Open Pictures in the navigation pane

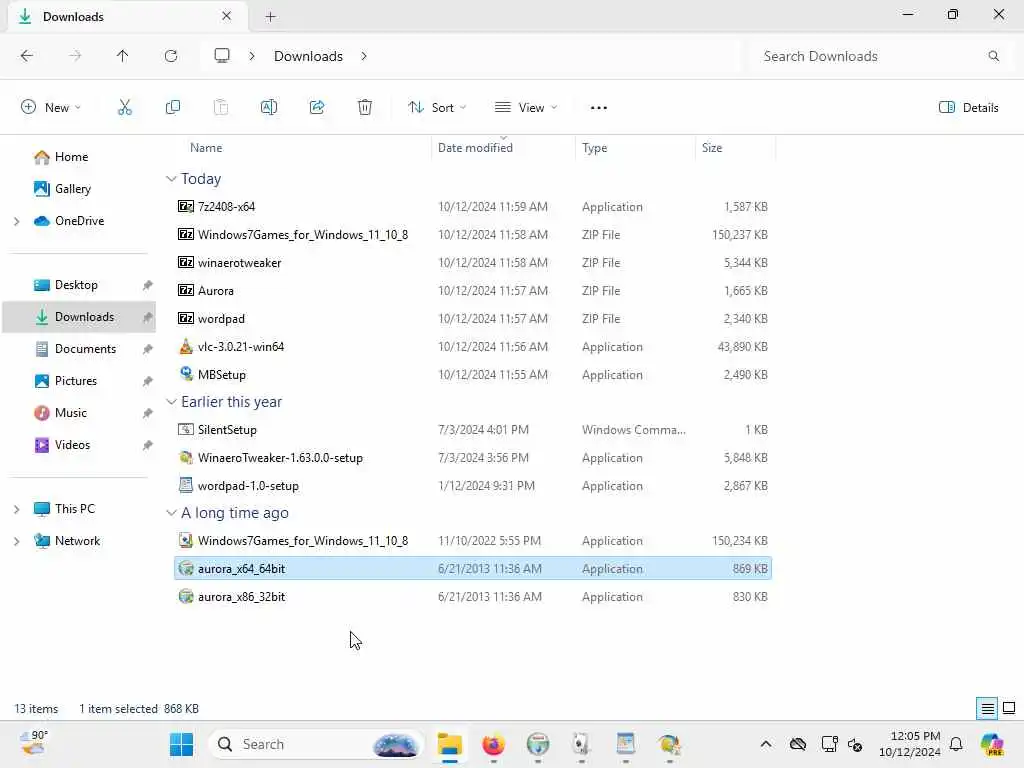[75, 381]
